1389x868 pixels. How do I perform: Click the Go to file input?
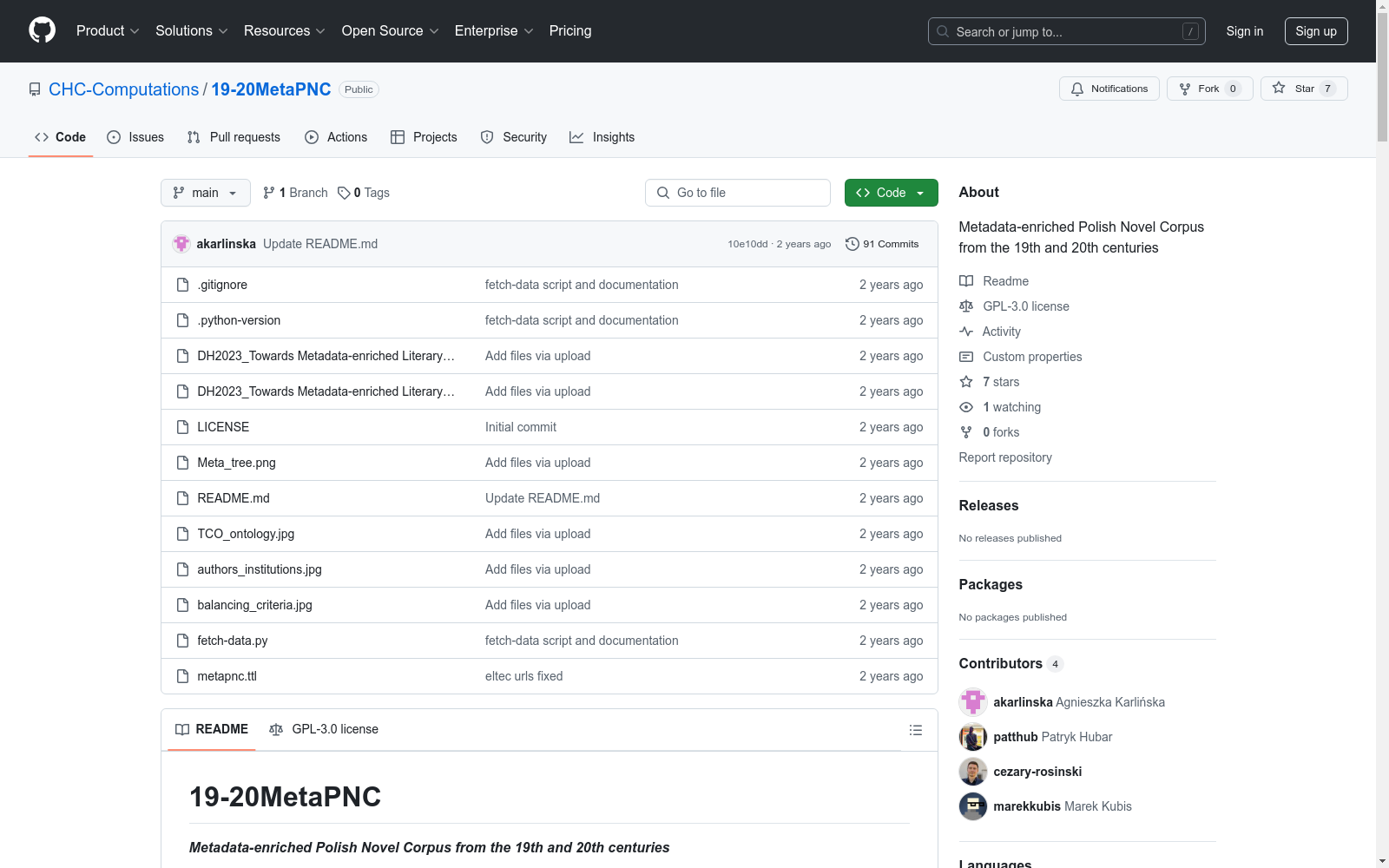tap(738, 193)
